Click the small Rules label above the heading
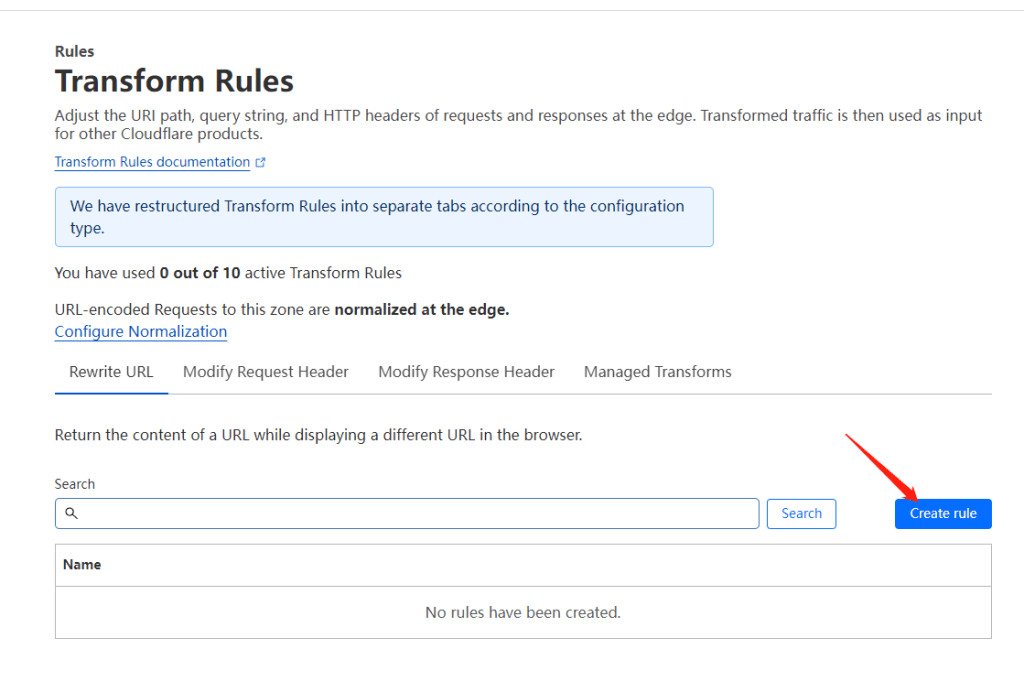Image resolution: width=1024 pixels, height=681 pixels. click(x=75, y=52)
